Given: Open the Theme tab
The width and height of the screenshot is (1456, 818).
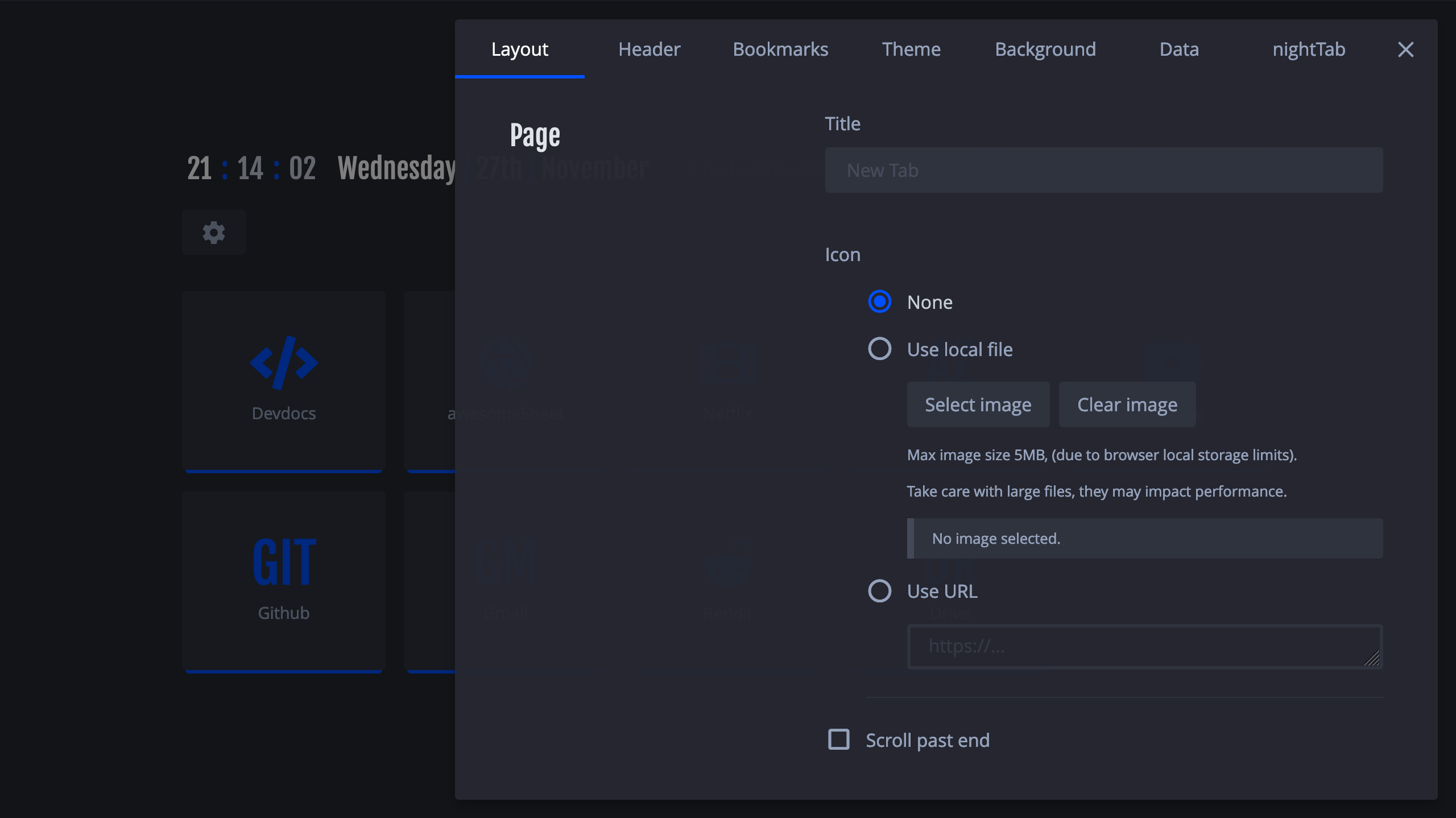Looking at the screenshot, I should [911, 49].
